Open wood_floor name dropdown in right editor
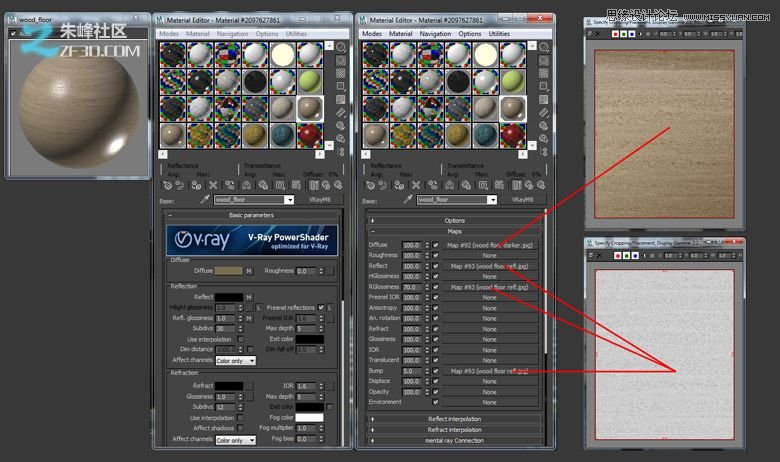This screenshot has height=462, width=780. [492, 199]
